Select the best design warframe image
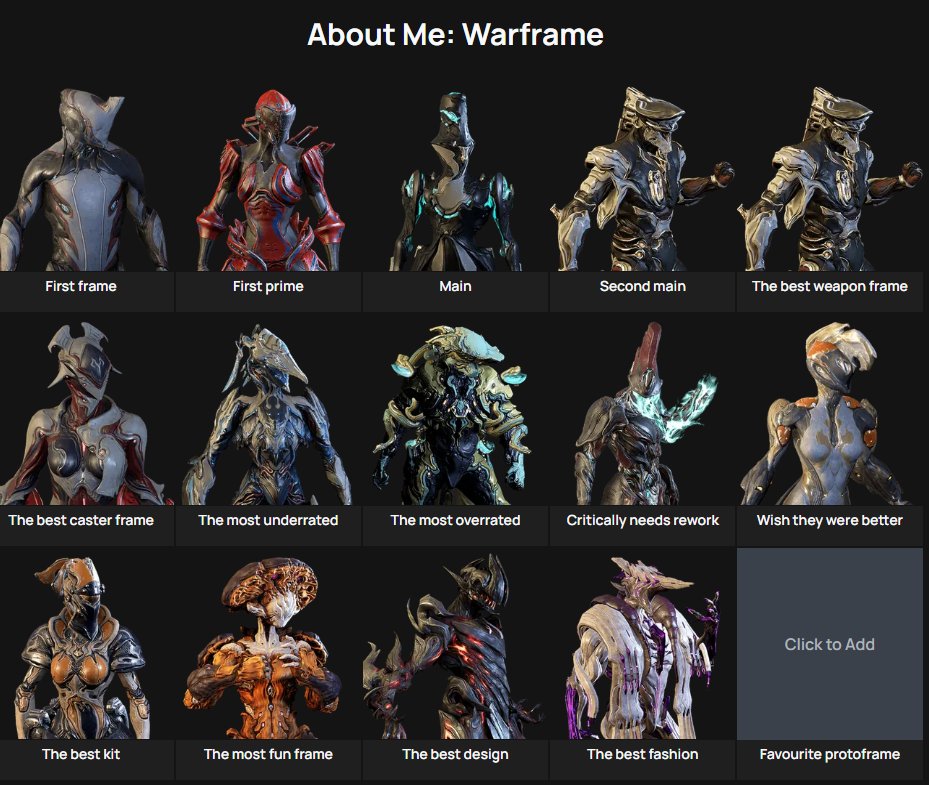The image size is (929, 785). point(455,646)
